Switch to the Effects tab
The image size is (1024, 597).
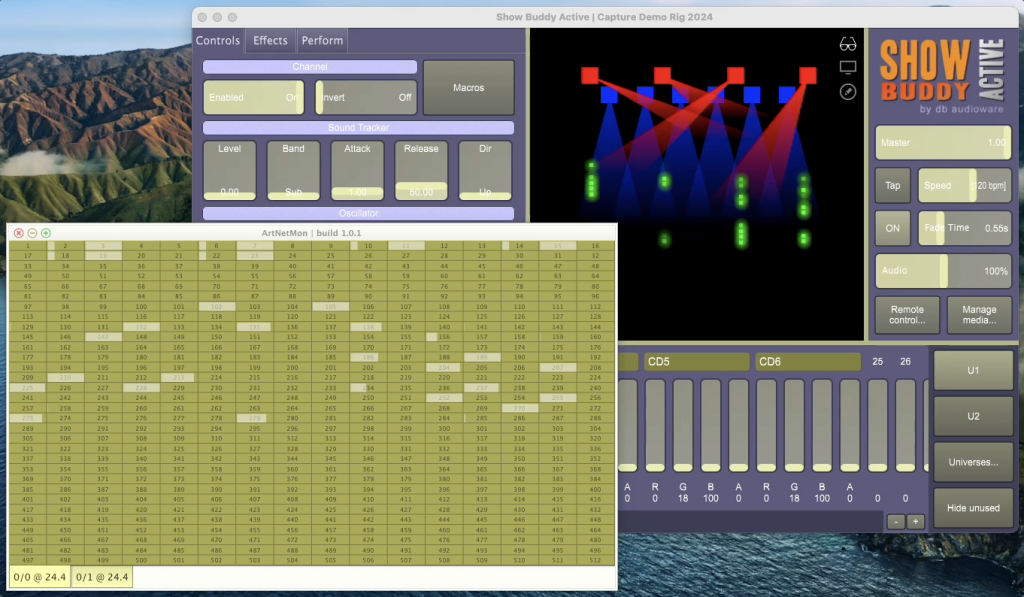click(270, 41)
